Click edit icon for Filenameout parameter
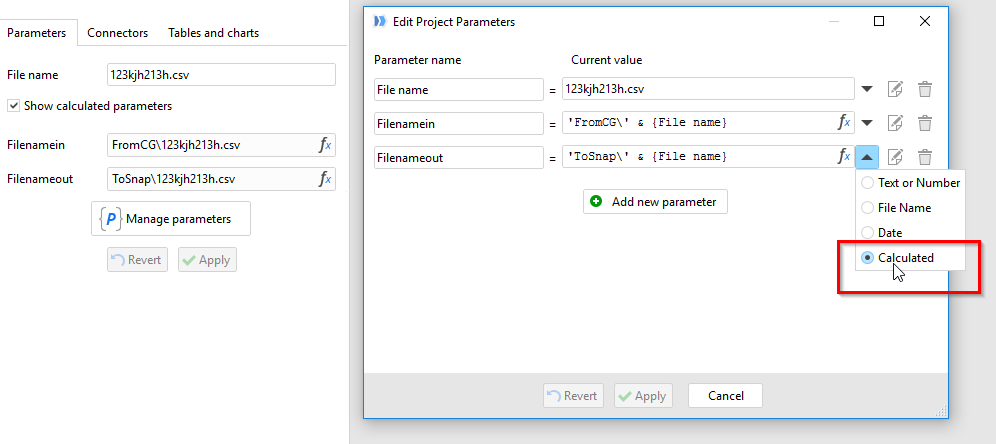 pyautogui.click(x=895, y=157)
